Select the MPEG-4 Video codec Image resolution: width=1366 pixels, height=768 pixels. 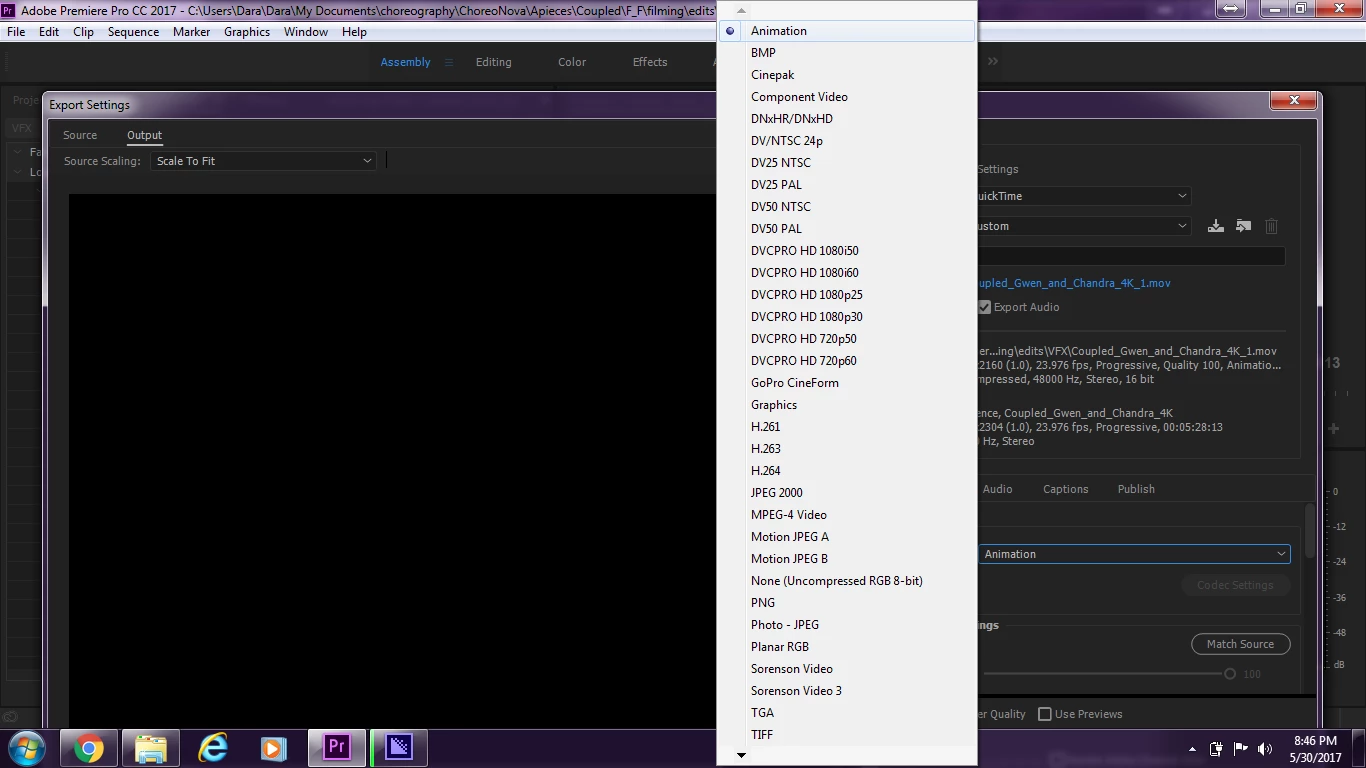point(847,515)
